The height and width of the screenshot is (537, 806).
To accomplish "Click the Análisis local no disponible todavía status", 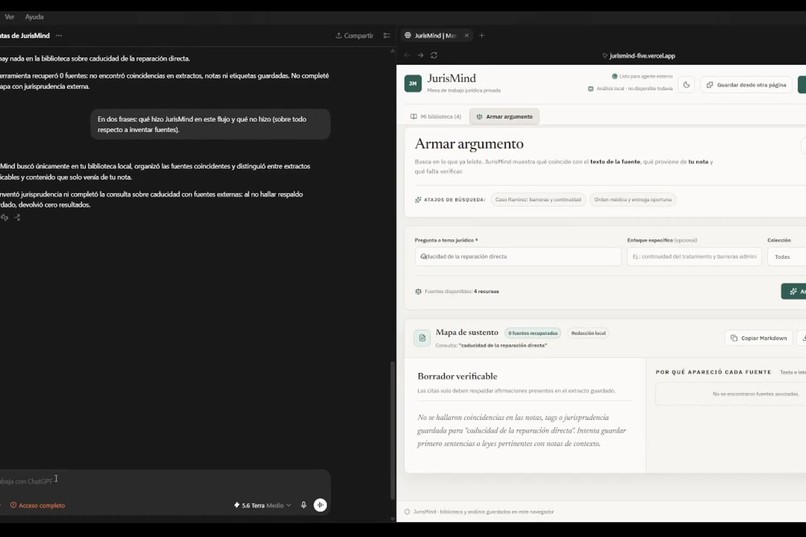I will click(x=630, y=88).
